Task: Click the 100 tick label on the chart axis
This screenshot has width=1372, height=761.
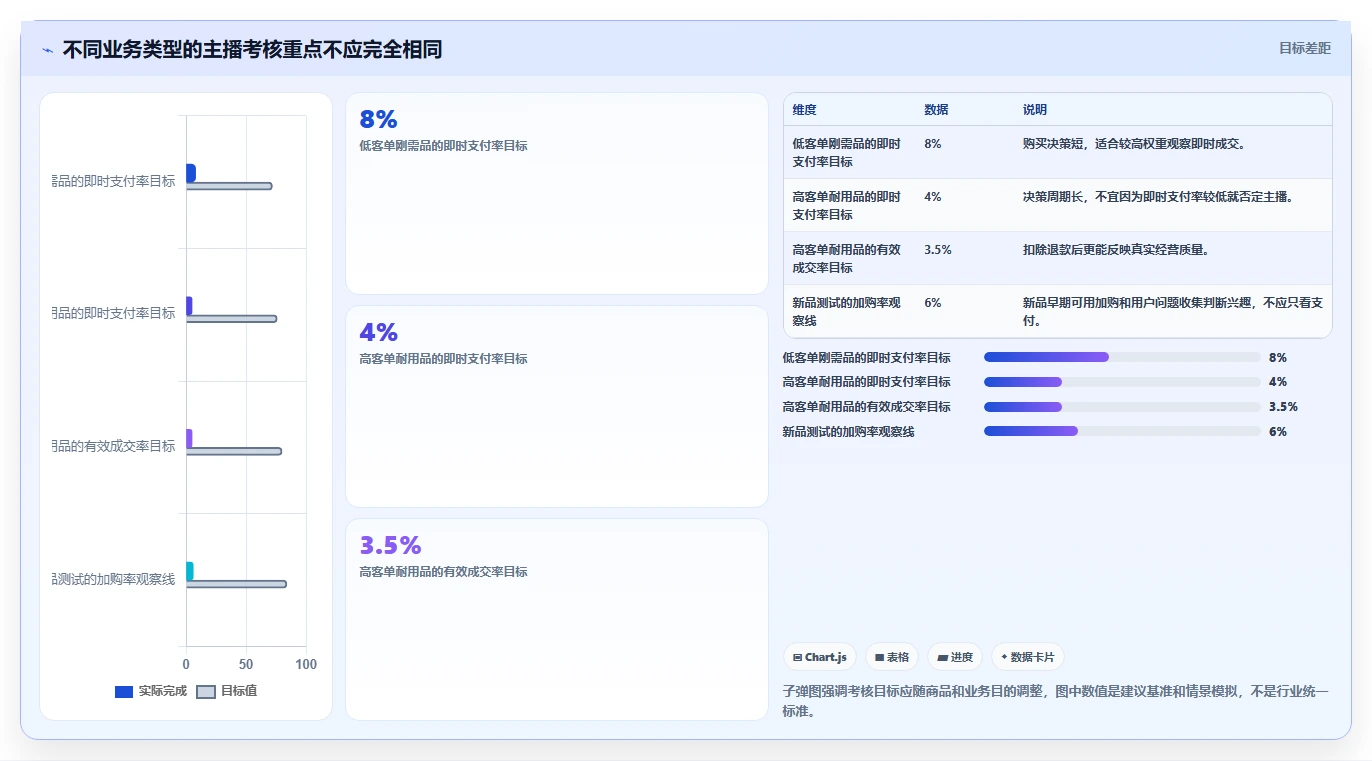Action: point(306,665)
